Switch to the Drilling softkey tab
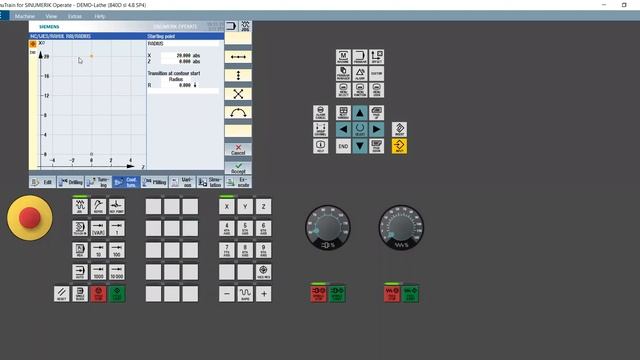The image size is (640, 360). [70, 182]
